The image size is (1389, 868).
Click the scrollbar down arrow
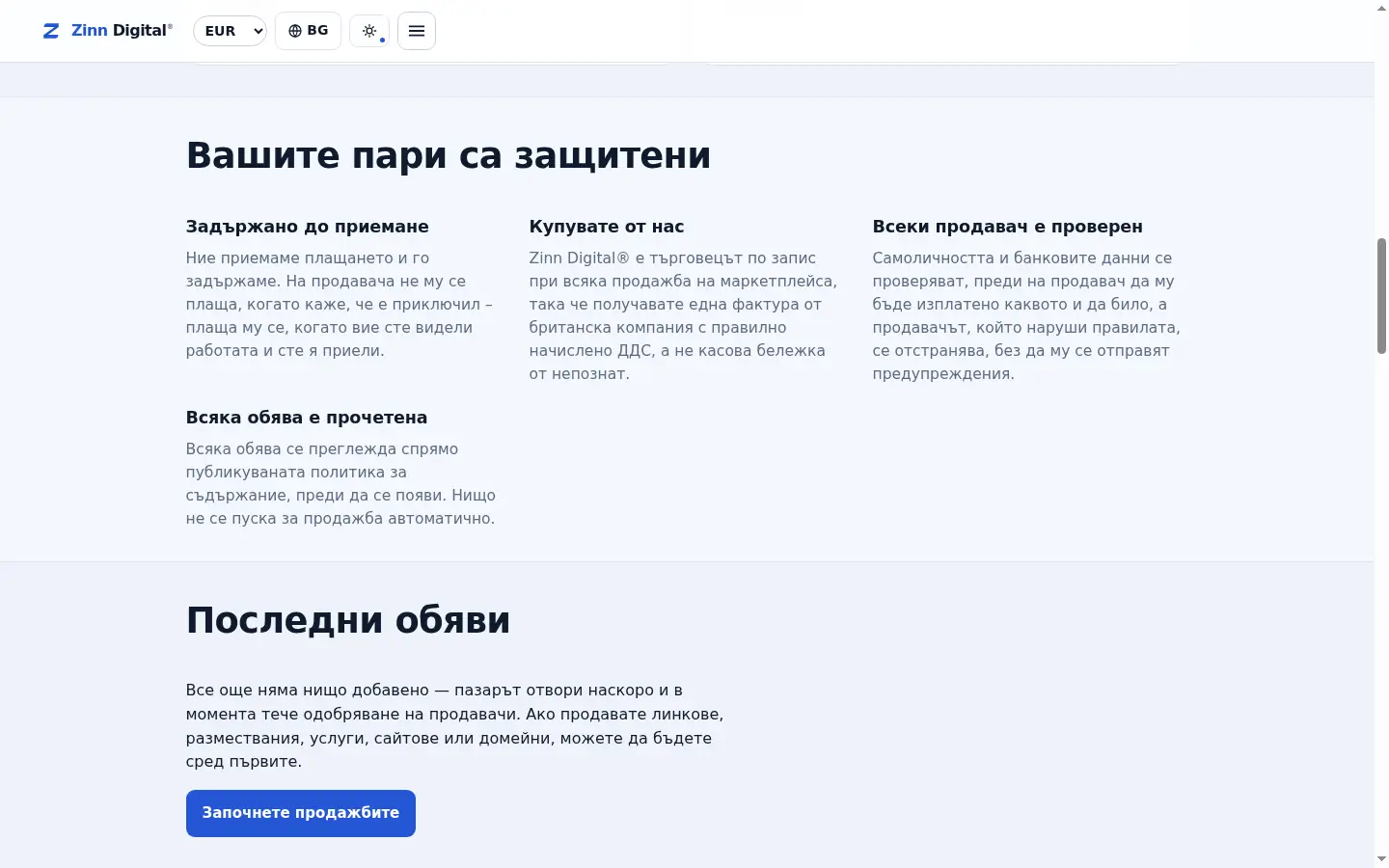pyautogui.click(x=1381, y=859)
